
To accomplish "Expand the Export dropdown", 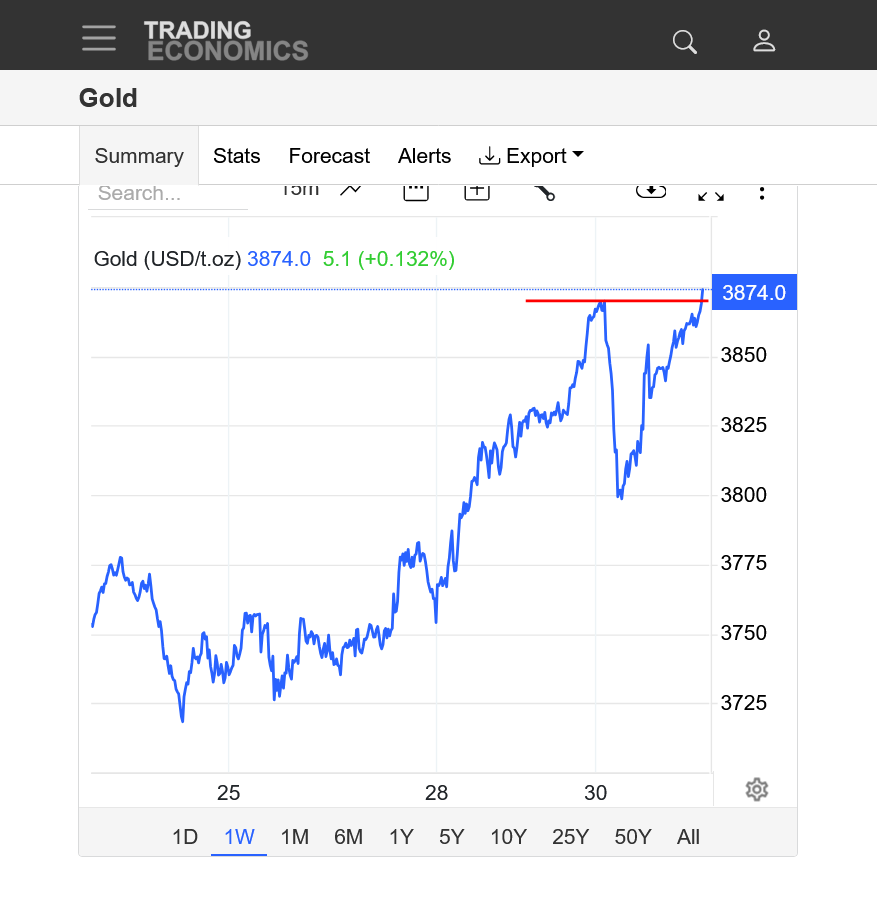I will click(531, 156).
